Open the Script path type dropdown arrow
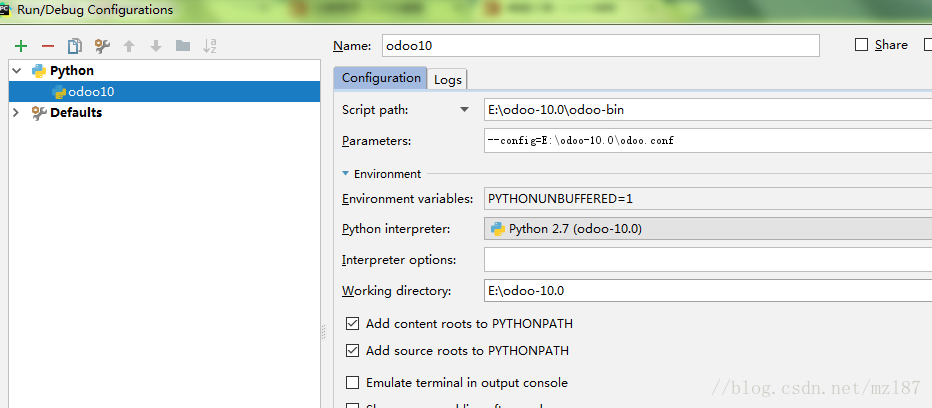The image size is (932, 408). (x=464, y=109)
